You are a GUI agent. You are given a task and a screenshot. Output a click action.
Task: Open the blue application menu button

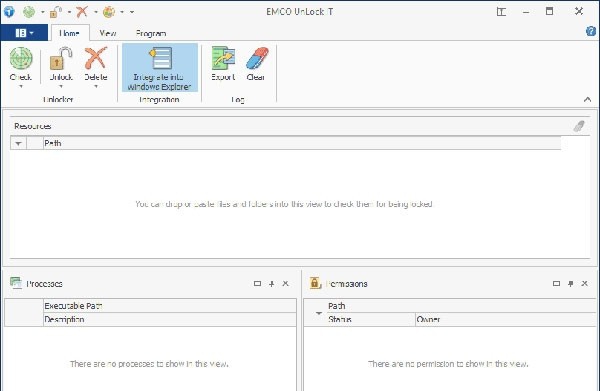(x=24, y=33)
